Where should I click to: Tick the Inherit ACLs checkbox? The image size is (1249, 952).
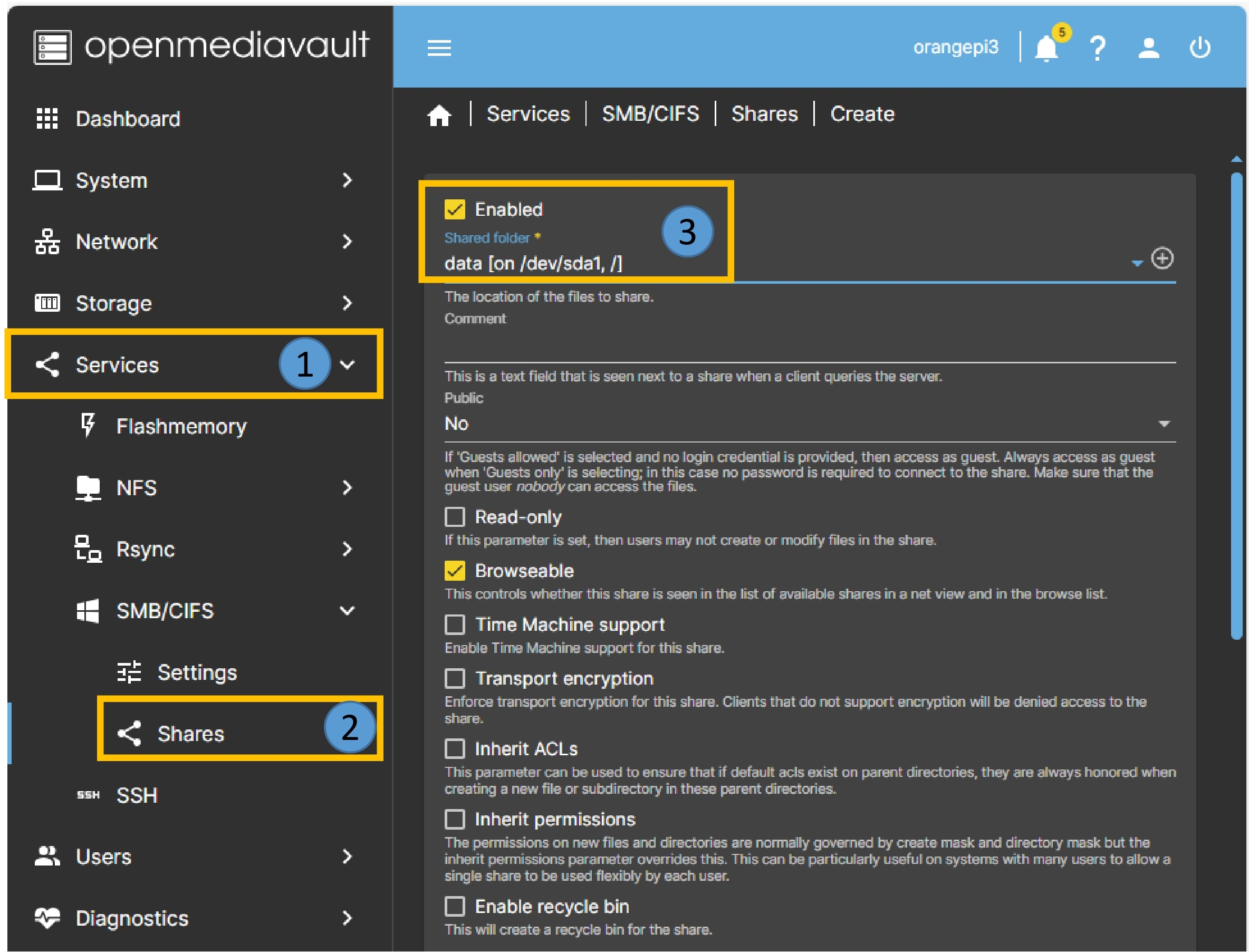tap(455, 749)
